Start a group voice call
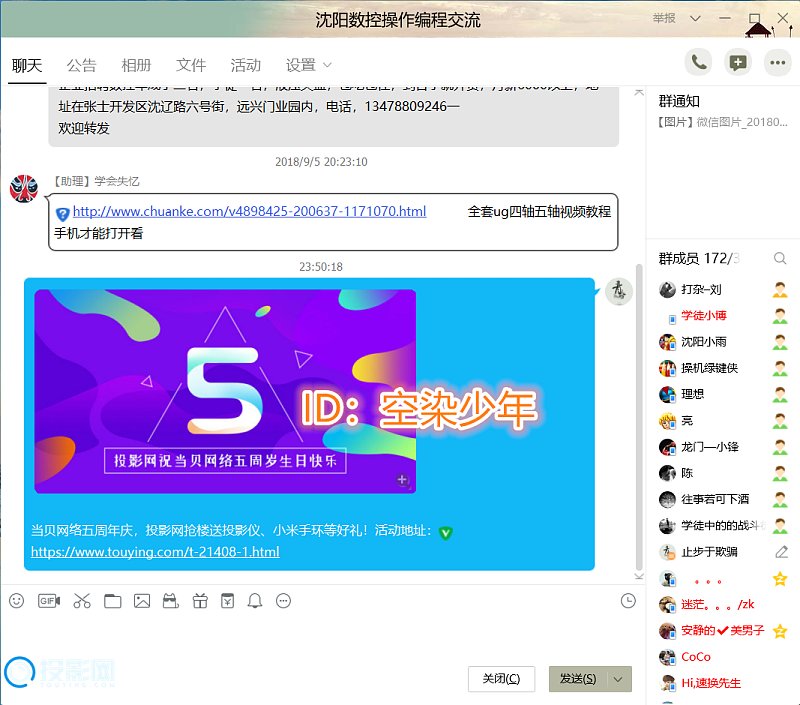The height and width of the screenshot is (705, 800). pos(698,63)
